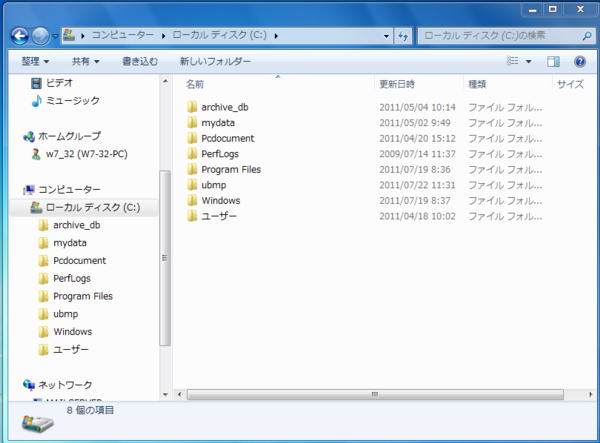The height and width of the screenshot is (443, 600).
Task: Click the drive icon in address bar
Action: tap(69, 35)
